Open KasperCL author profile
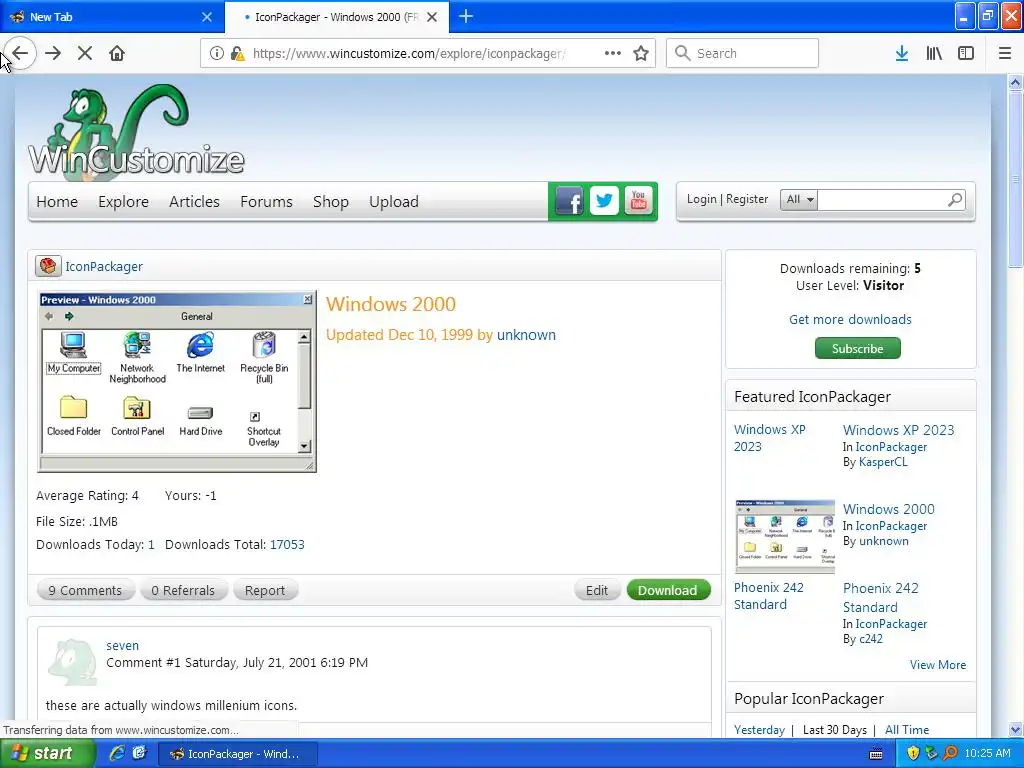Image resolution: width=1024 pixels, height=768 pixels. pyautogui.click(x=883, y=462)
